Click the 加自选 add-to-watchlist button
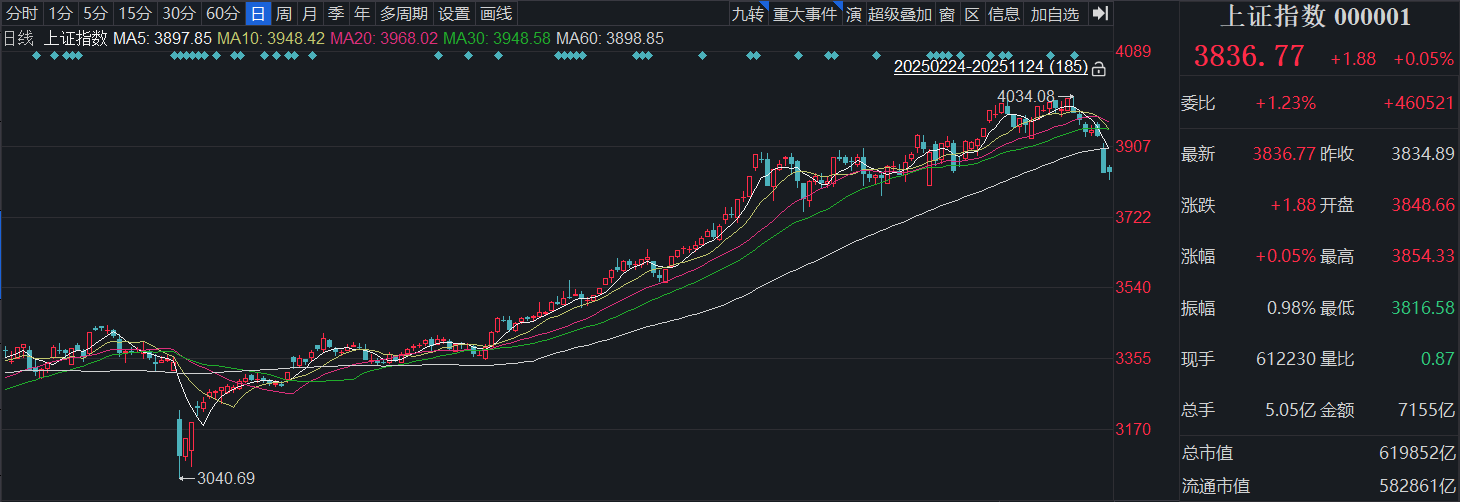The image size is (1460, 502). 1055,14
